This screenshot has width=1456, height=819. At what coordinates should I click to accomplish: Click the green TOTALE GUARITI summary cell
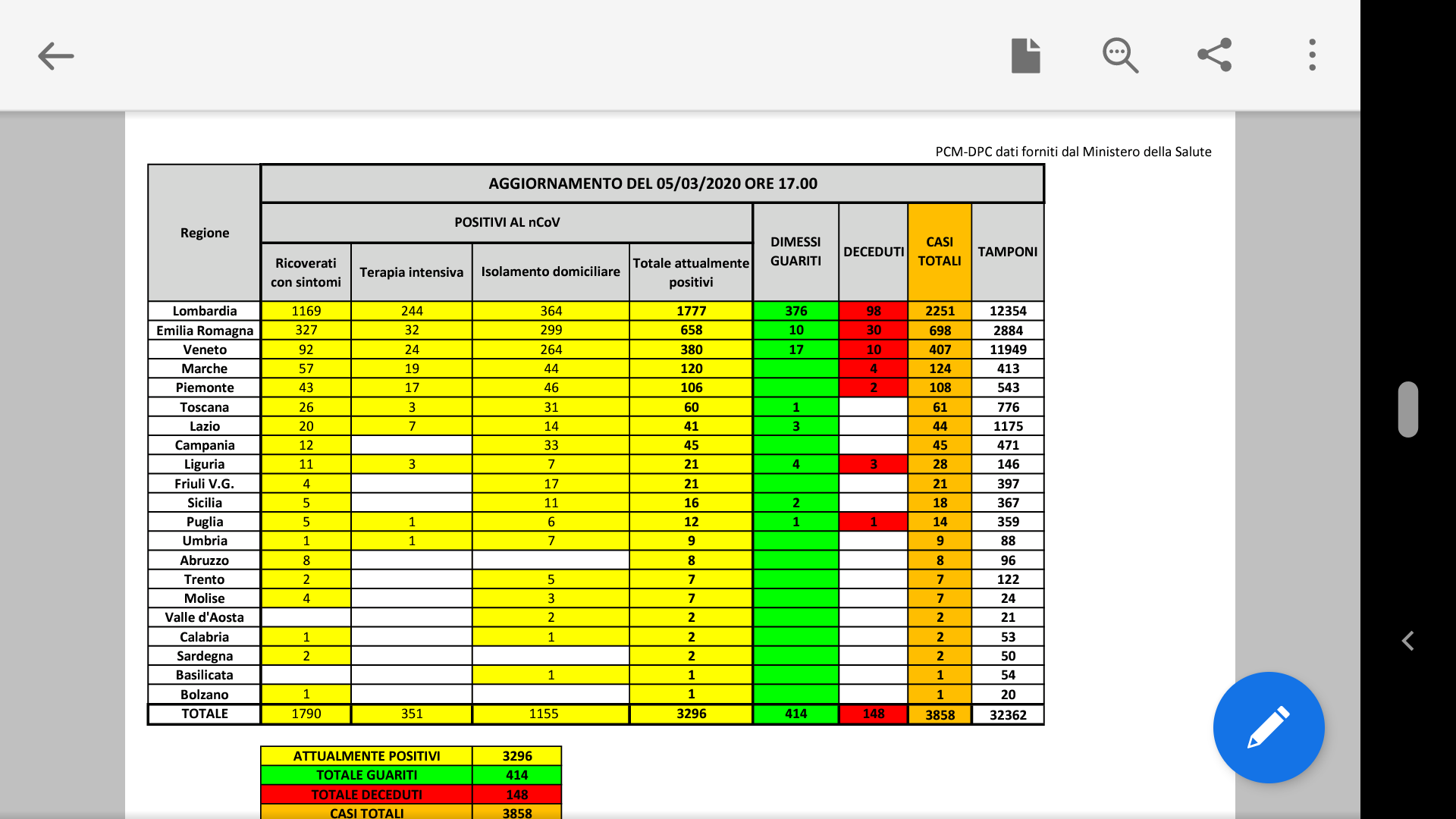click(366, 775)
